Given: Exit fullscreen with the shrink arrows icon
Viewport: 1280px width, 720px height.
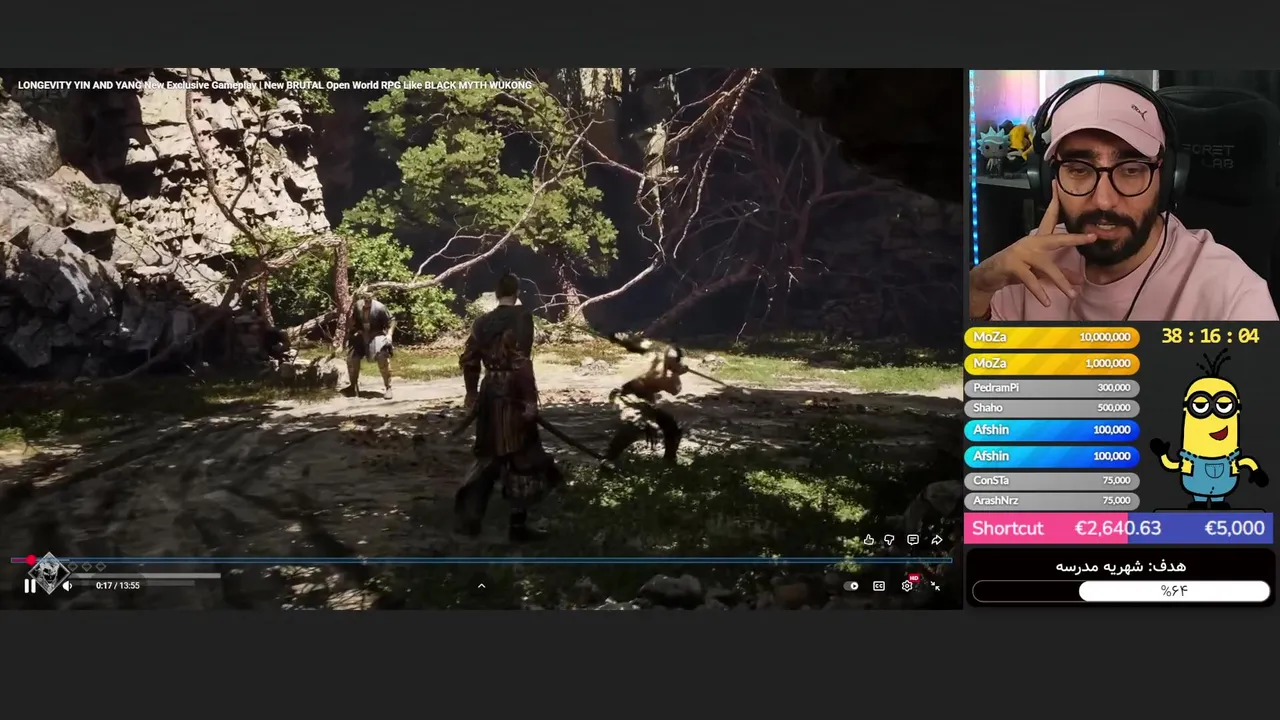Looking at the screenshot, I should click(935, 586).
